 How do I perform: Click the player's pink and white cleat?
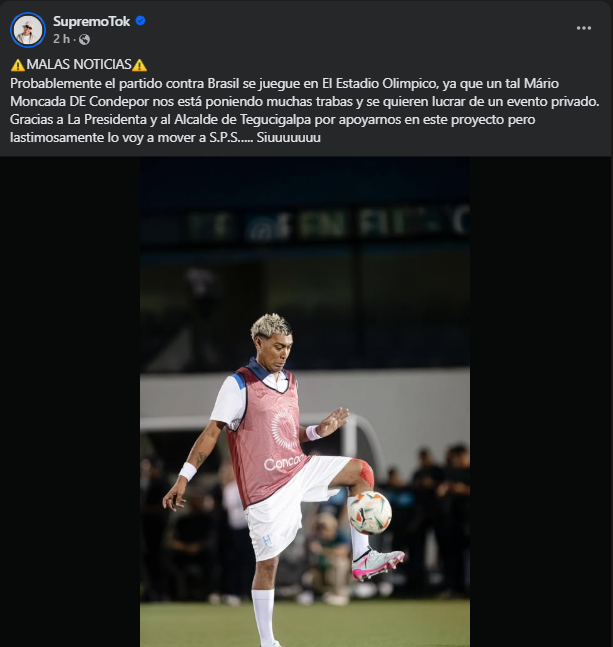click(x=378, y=565)
